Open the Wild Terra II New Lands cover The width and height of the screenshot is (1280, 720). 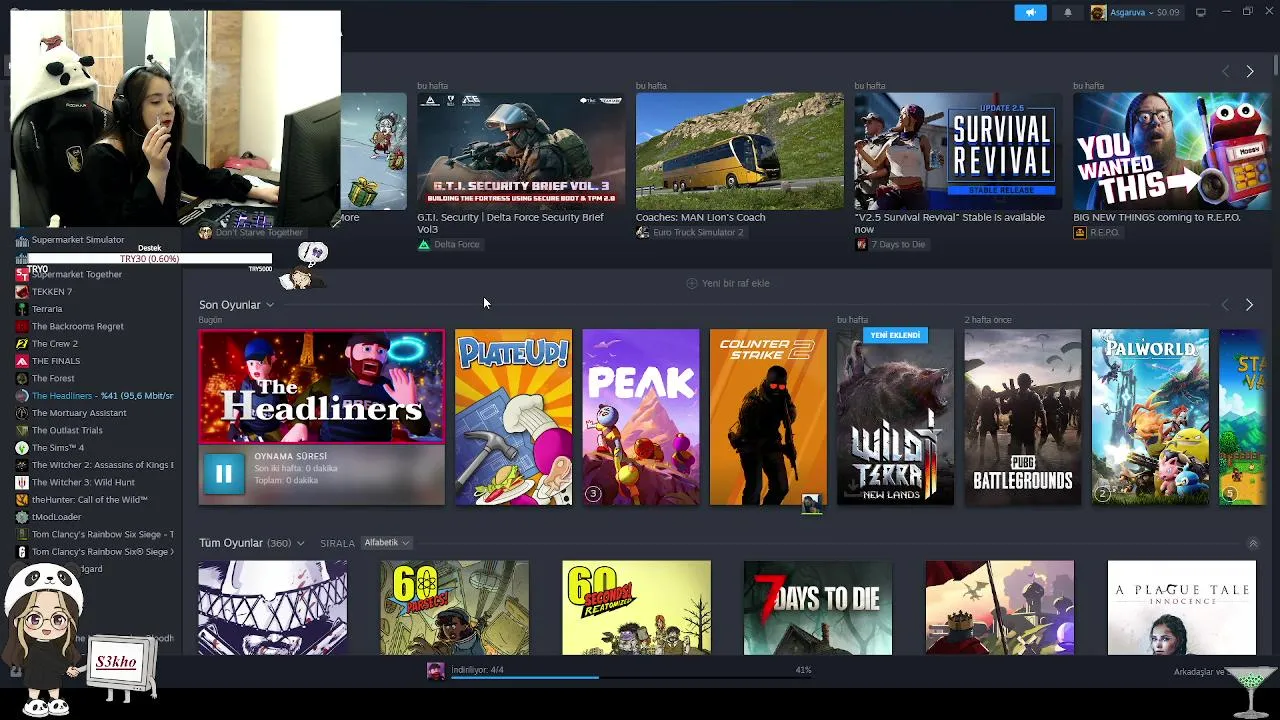coord(895,417)
